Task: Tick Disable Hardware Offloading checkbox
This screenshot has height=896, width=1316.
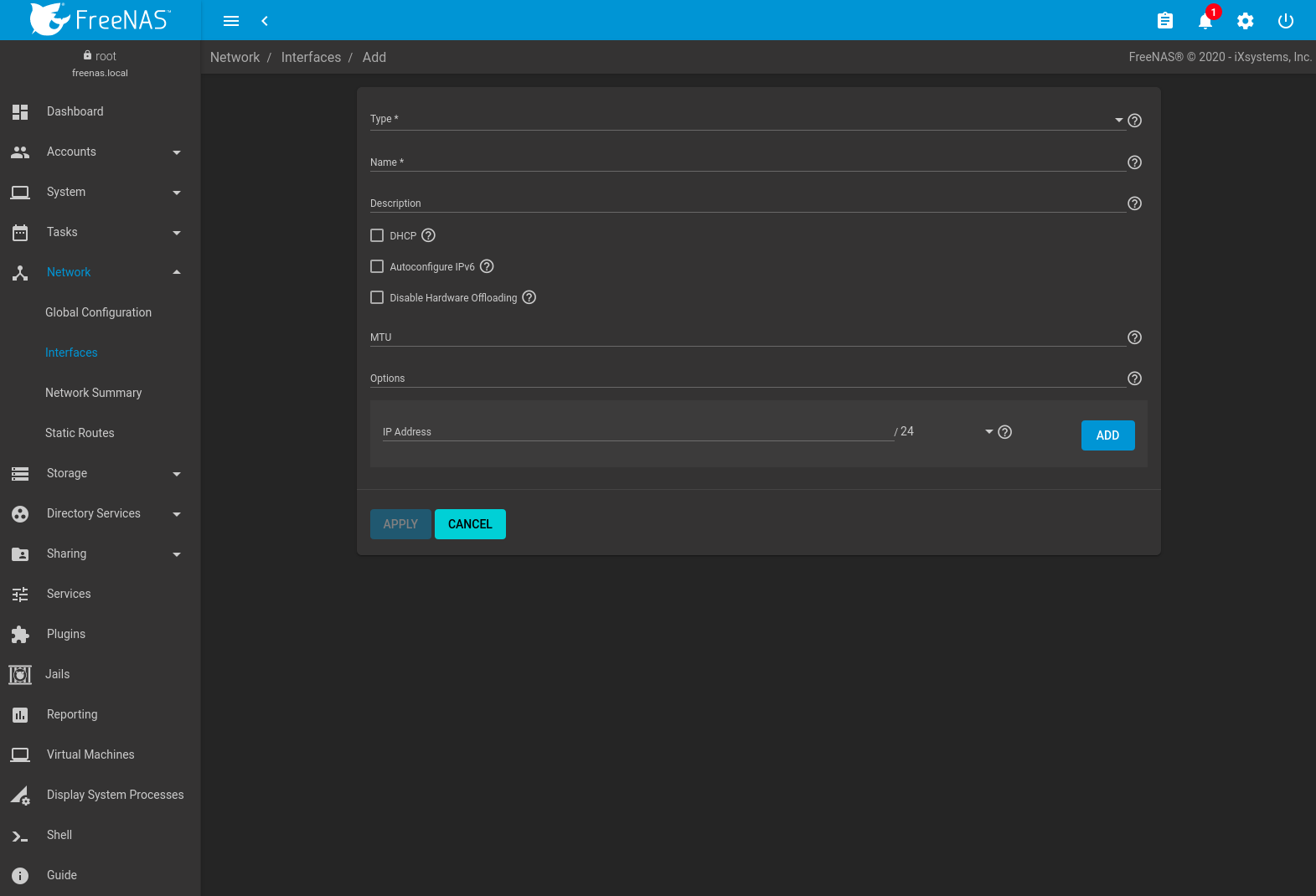Action: tap(377, 297)
